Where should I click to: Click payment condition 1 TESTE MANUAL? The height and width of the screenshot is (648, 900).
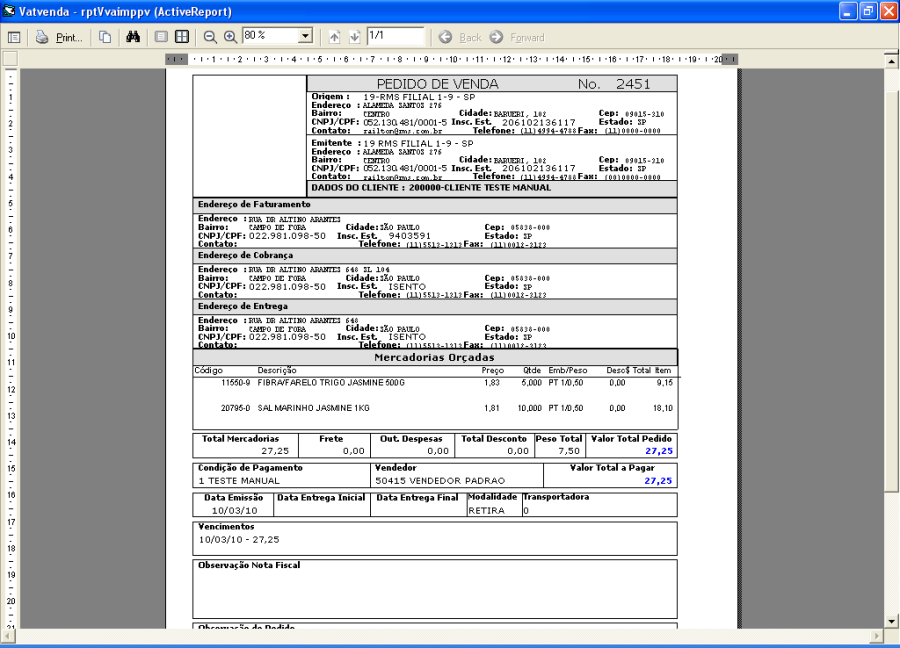[x=239, y=481]
